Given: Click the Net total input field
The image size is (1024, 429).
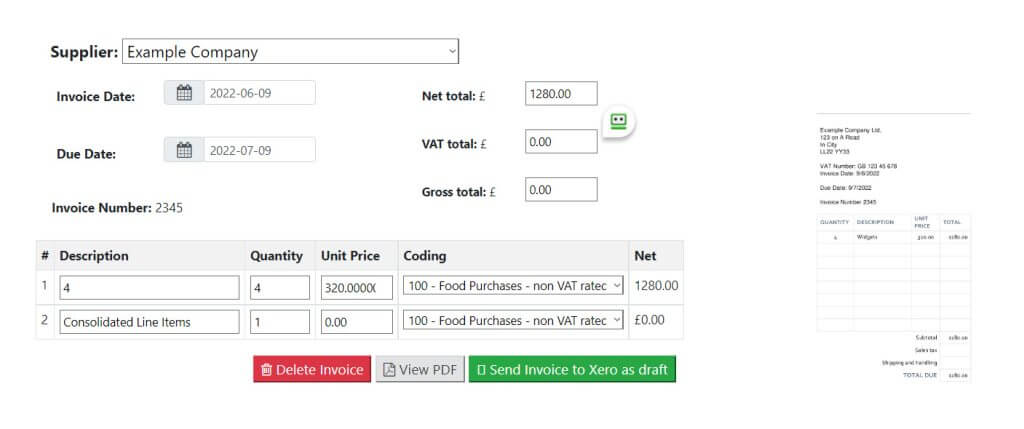Looking at the screenshot, I should (561, 93).
